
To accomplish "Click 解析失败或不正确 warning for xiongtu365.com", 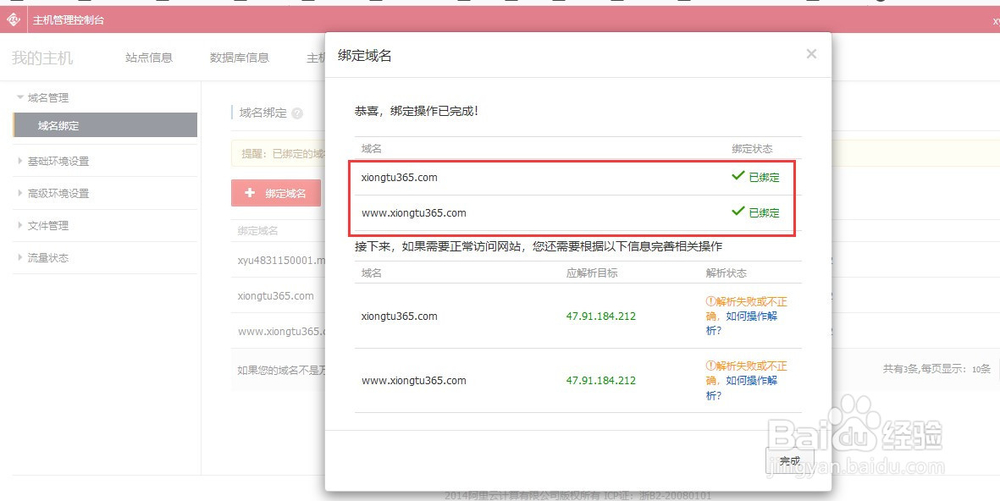I will pos(746,301).
